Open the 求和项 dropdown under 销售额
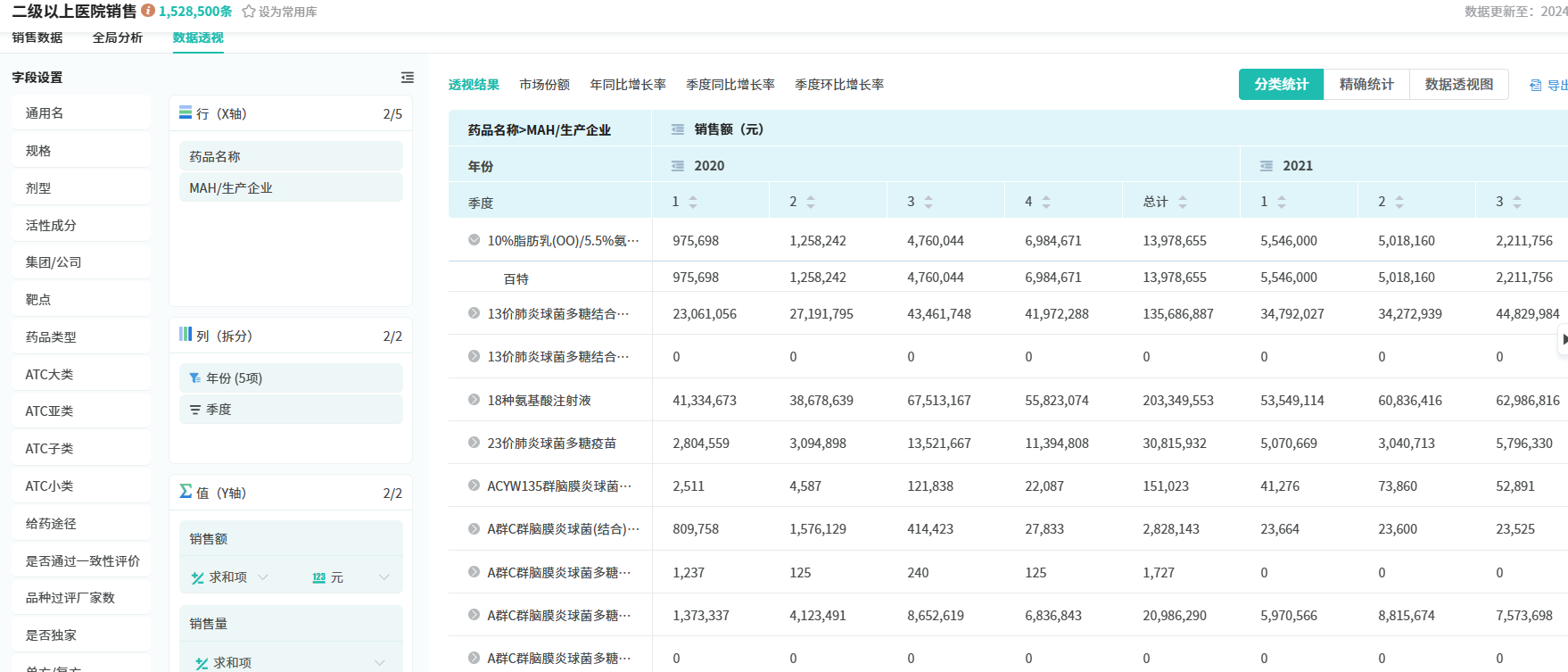The height and width of the screenshot is (672, 1568). coord(263,577)
